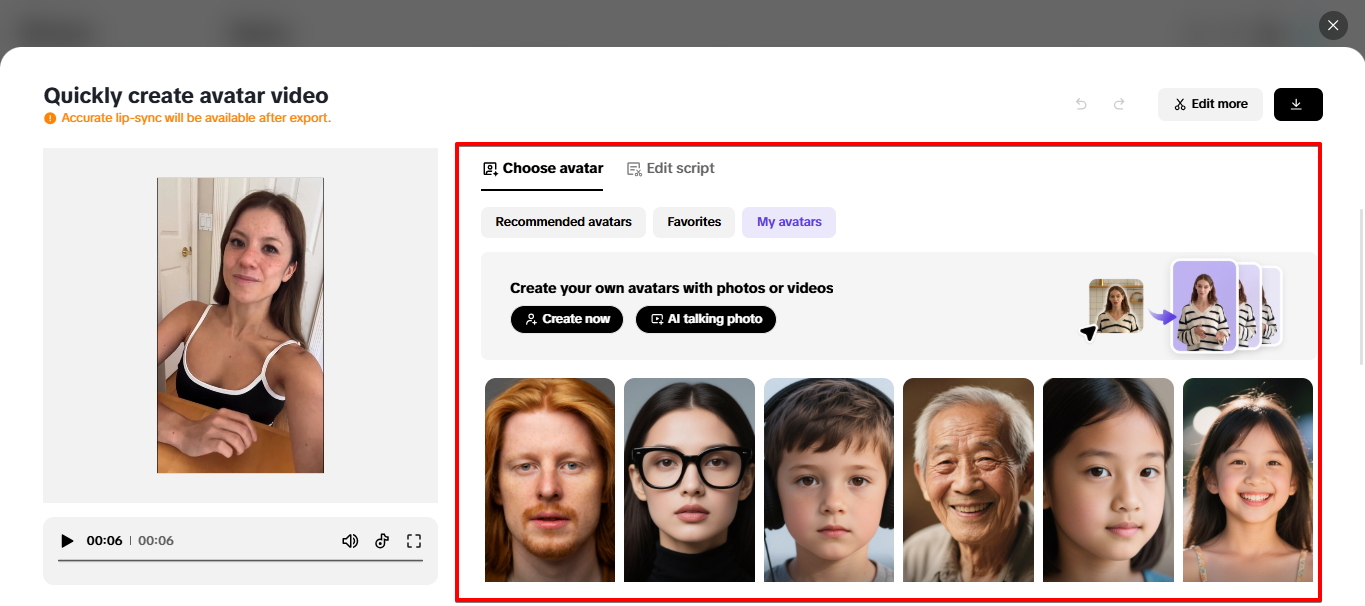Click the undo icon
Image resolution: width=1365 pixels, height=606 pixels.
[x=1080, y=104]
